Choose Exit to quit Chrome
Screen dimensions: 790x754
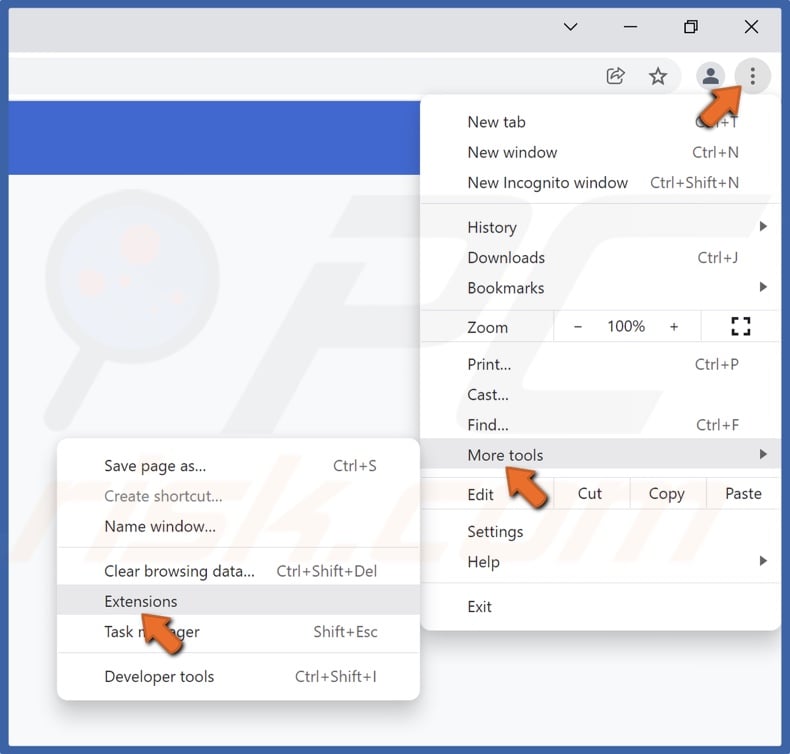click(601, 606)
